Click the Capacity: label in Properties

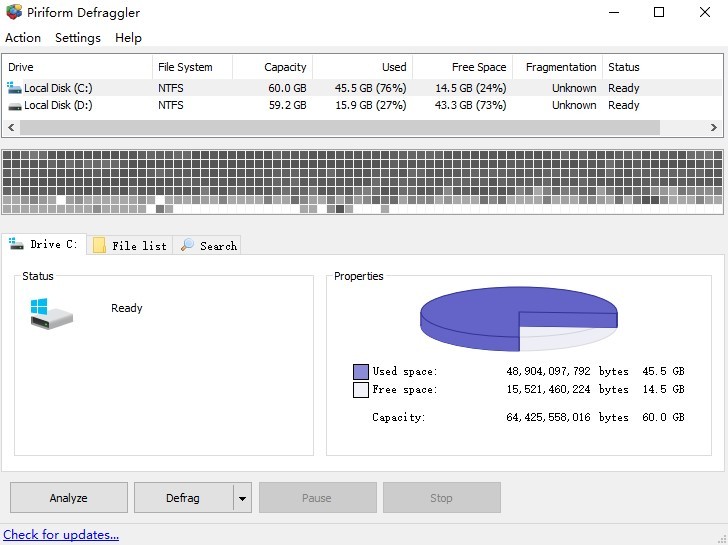398,417
